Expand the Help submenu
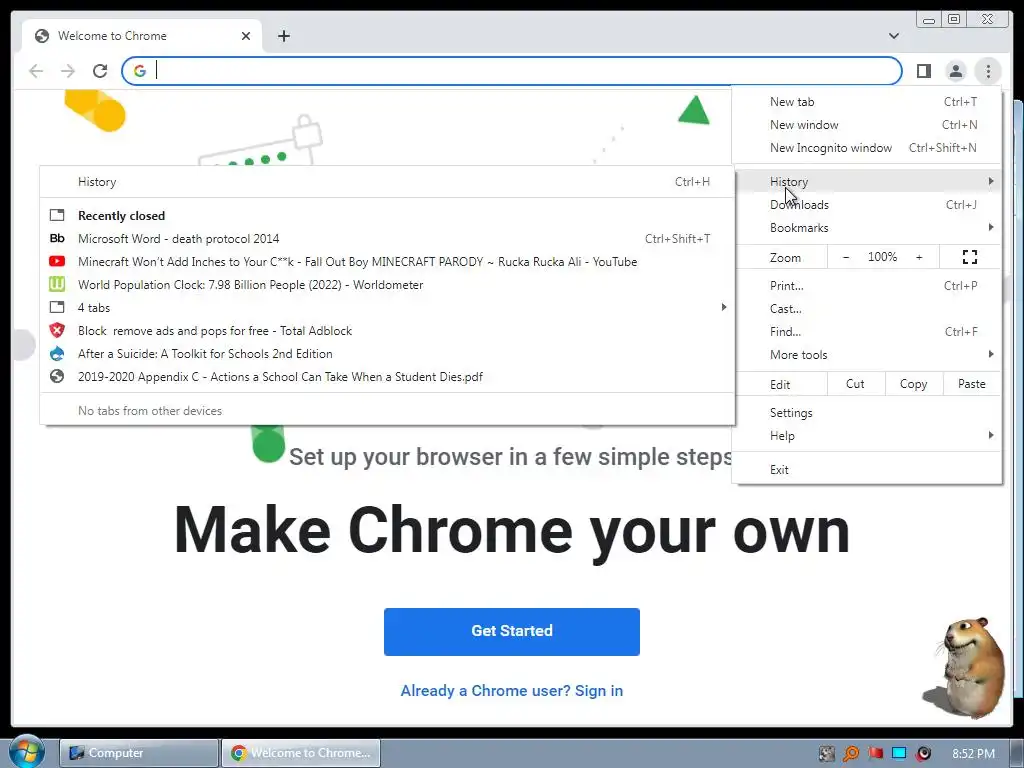The width and height of the screenshot is (1024, 768). click(867, 436)
